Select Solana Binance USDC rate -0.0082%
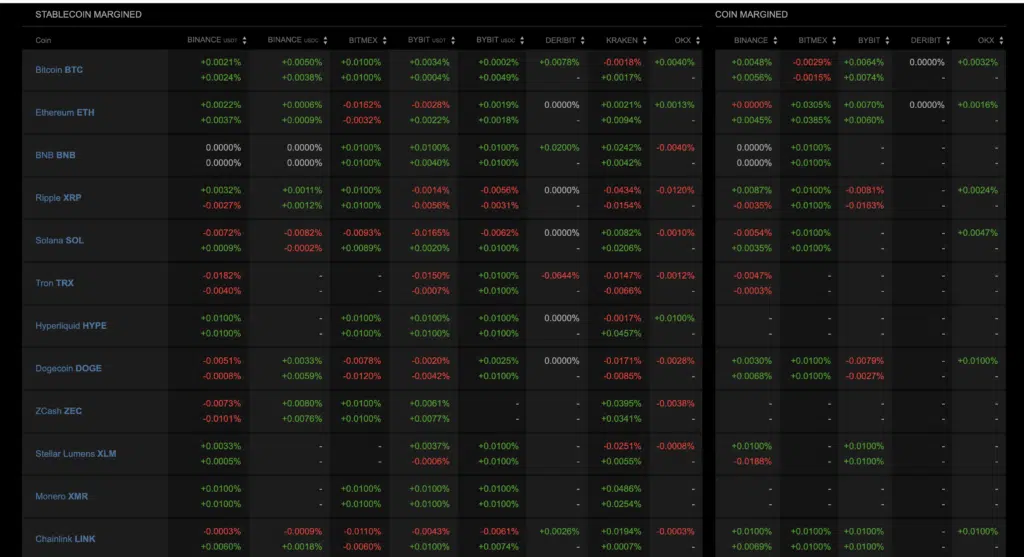 (303, 232)
